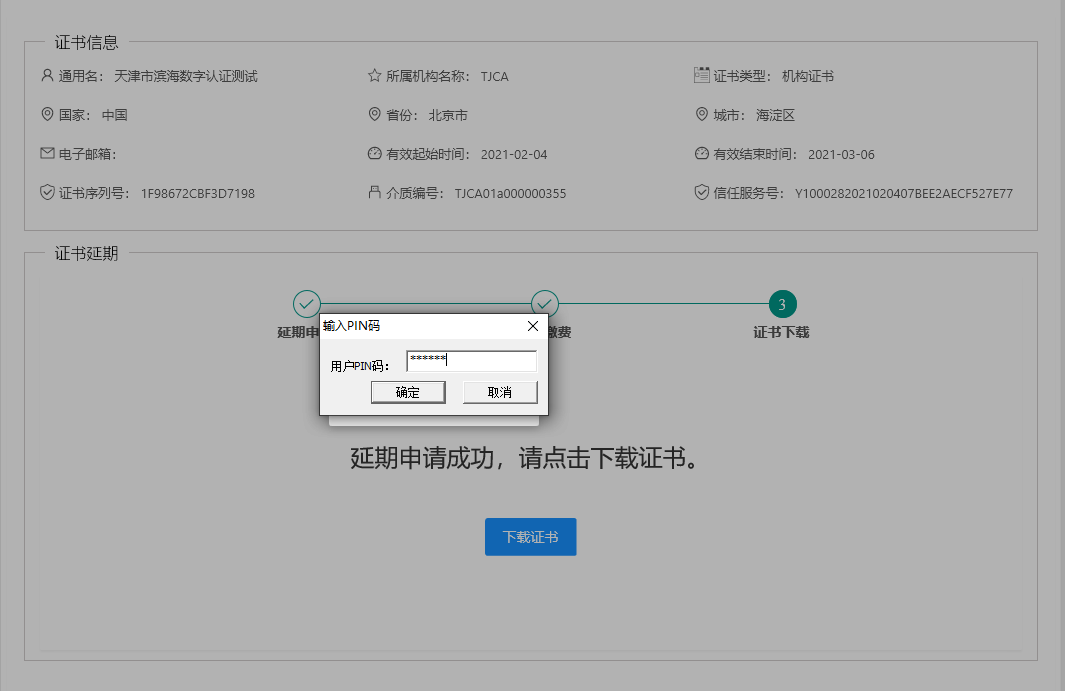Click the blue 下载证书 button
Viewport: 1065px width, 691px height.
pyautogui.click(x=530, y=537)
